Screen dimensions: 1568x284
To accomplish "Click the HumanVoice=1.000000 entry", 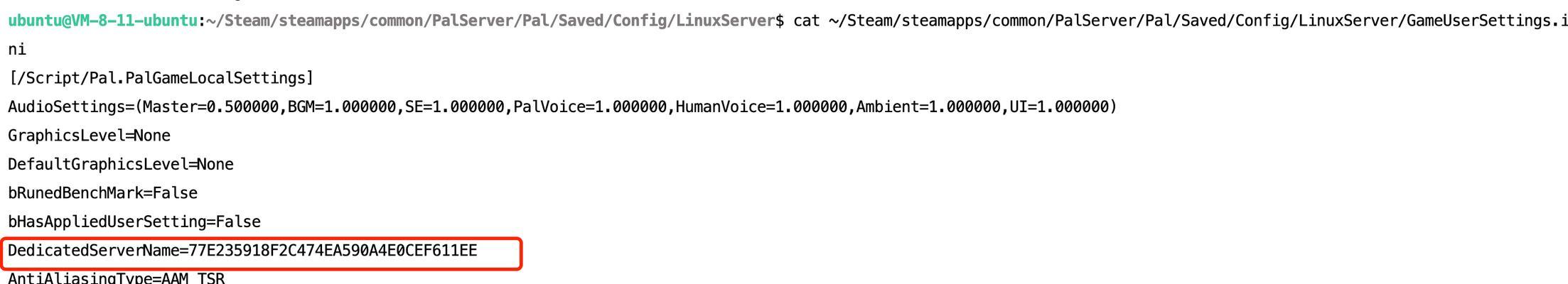I will tap(761, 107).
